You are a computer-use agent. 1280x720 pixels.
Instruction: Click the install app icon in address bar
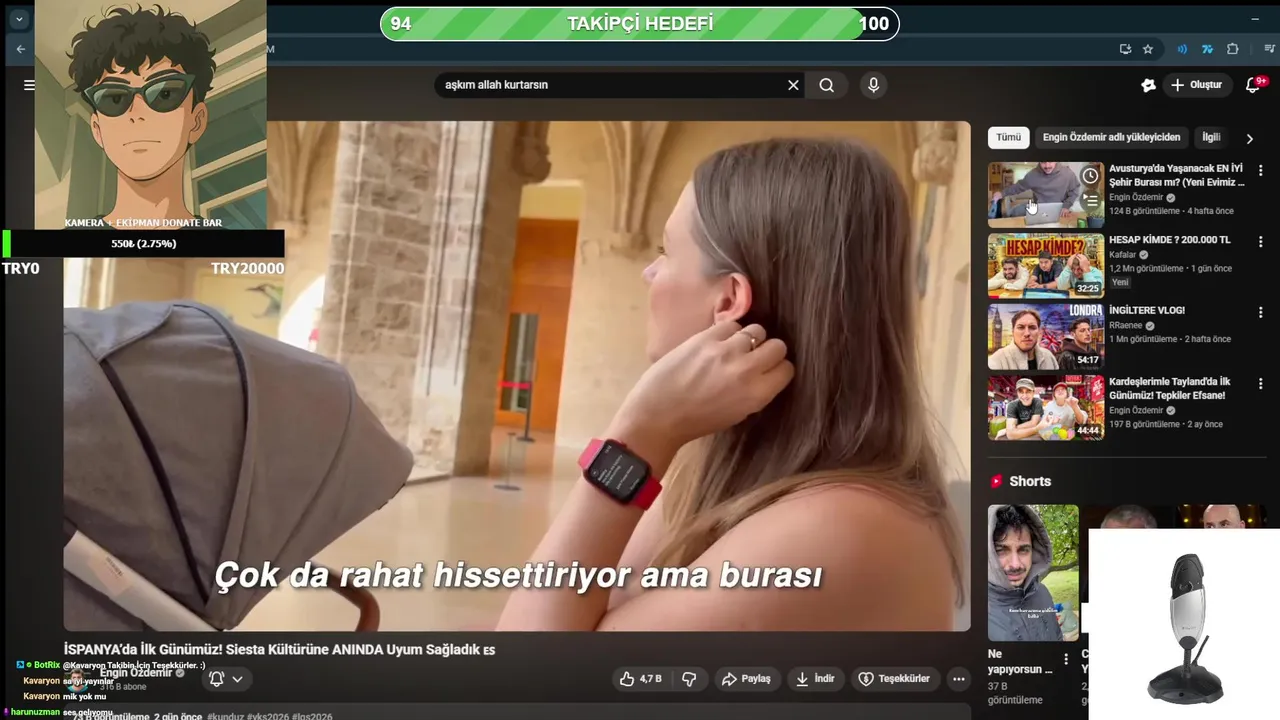(x=1125, y=49)
